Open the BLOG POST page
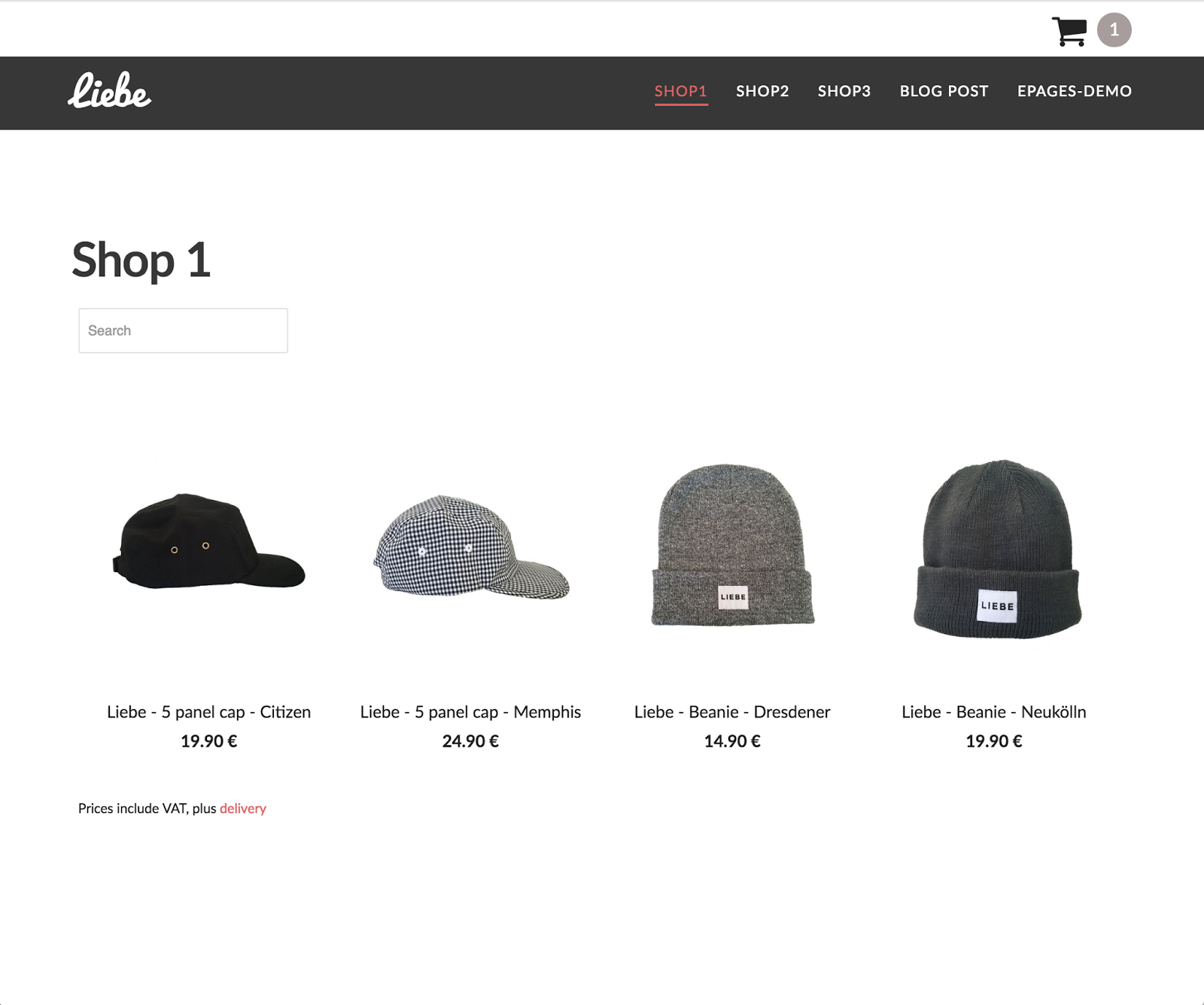 (x=944, y=91)
